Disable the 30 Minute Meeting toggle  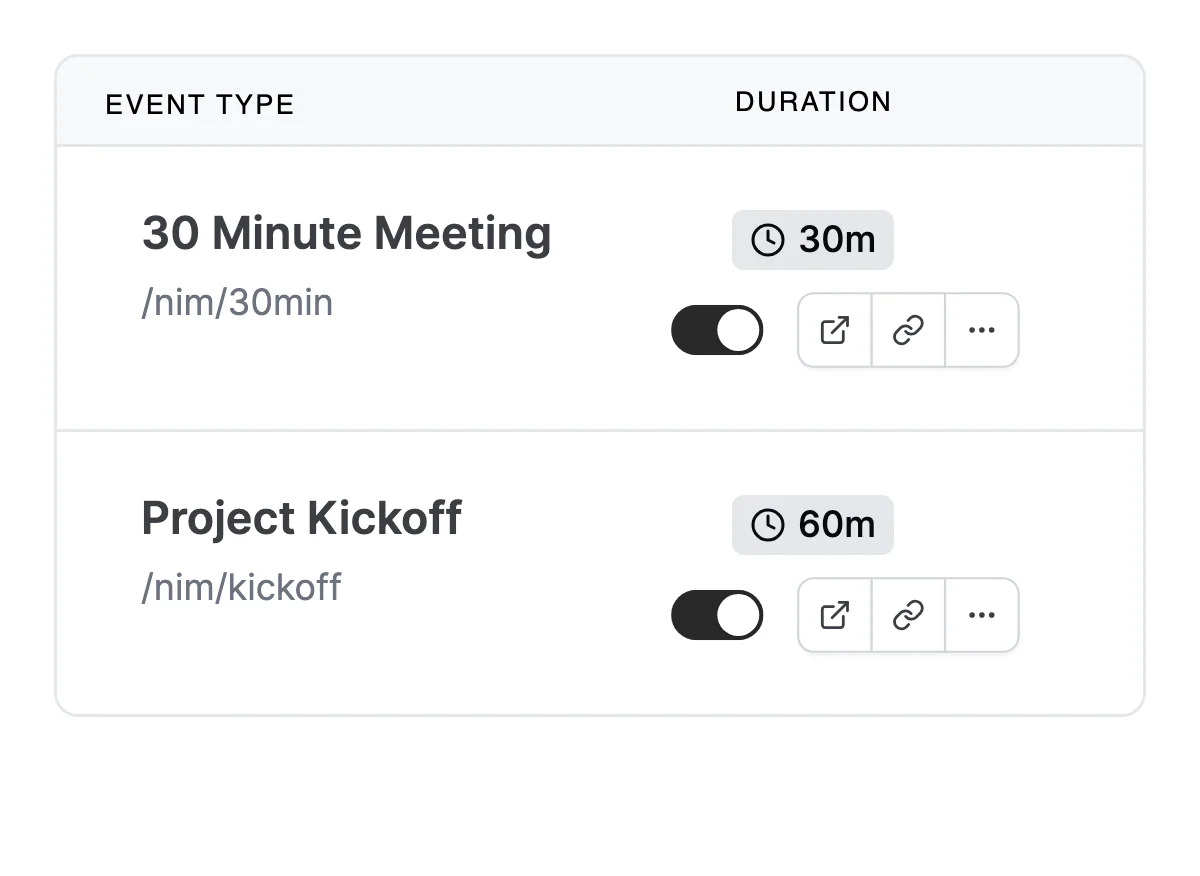(x=717, y=330)
